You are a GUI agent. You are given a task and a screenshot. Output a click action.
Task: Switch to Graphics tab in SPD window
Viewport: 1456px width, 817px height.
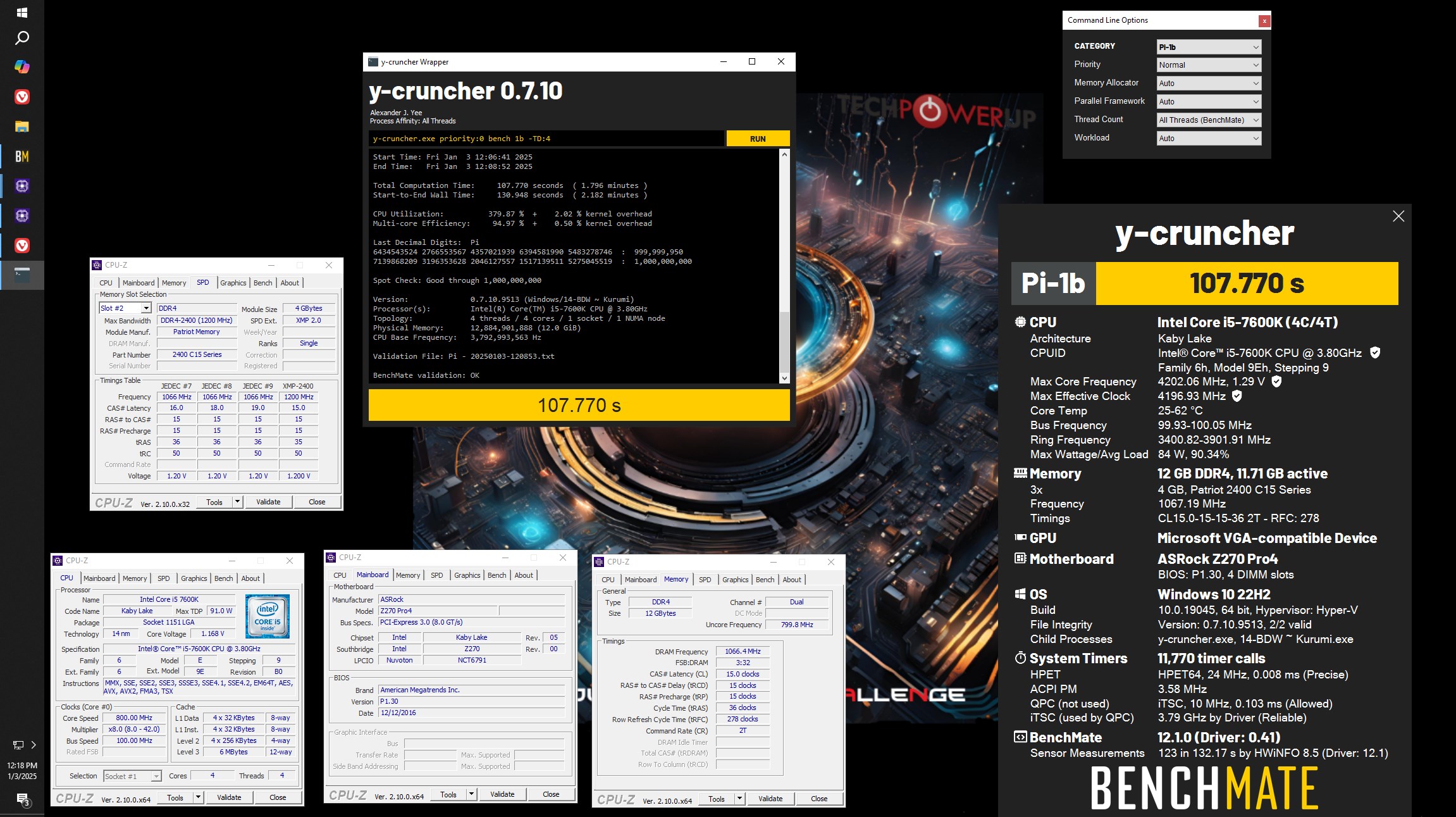[233, 283]
